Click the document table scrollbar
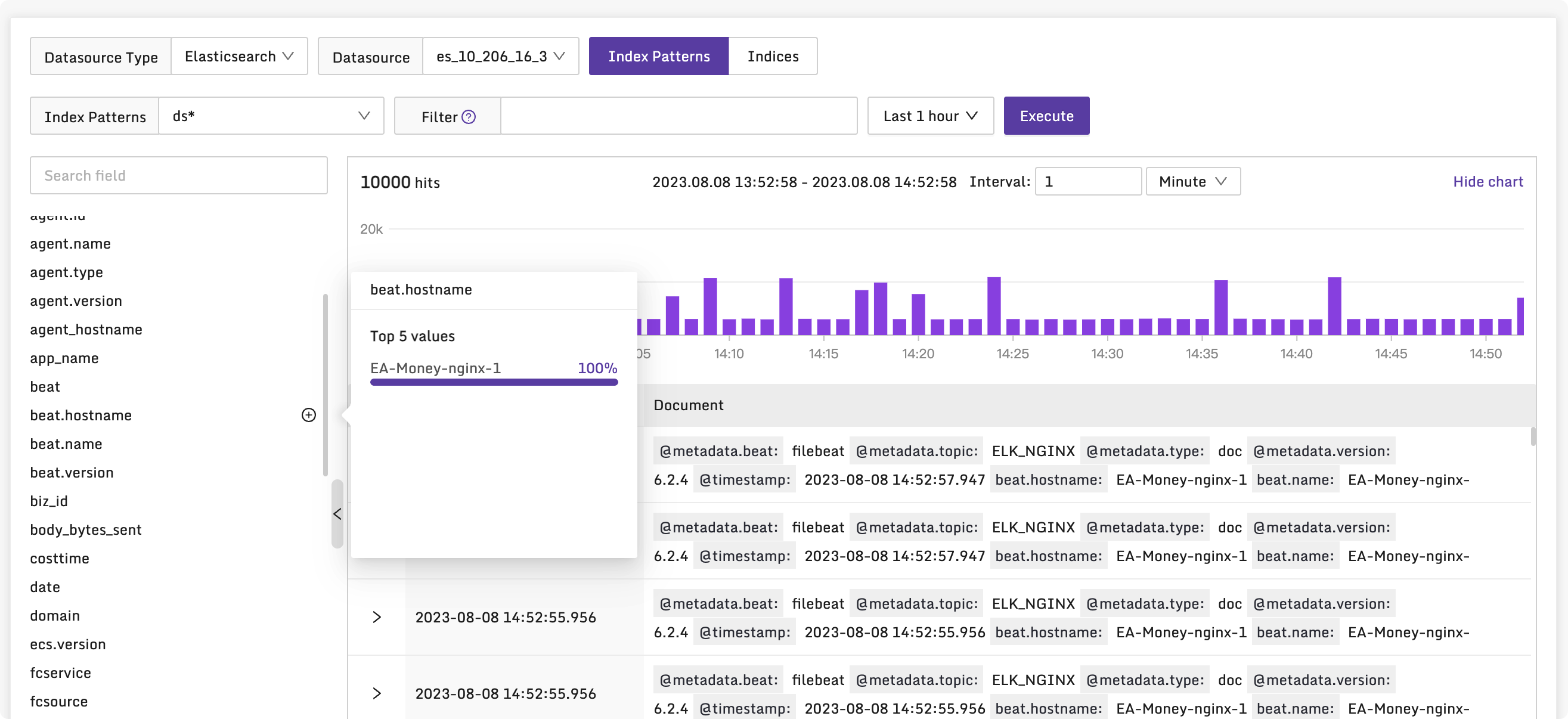1568x719 pixels. click(1533, 436)
